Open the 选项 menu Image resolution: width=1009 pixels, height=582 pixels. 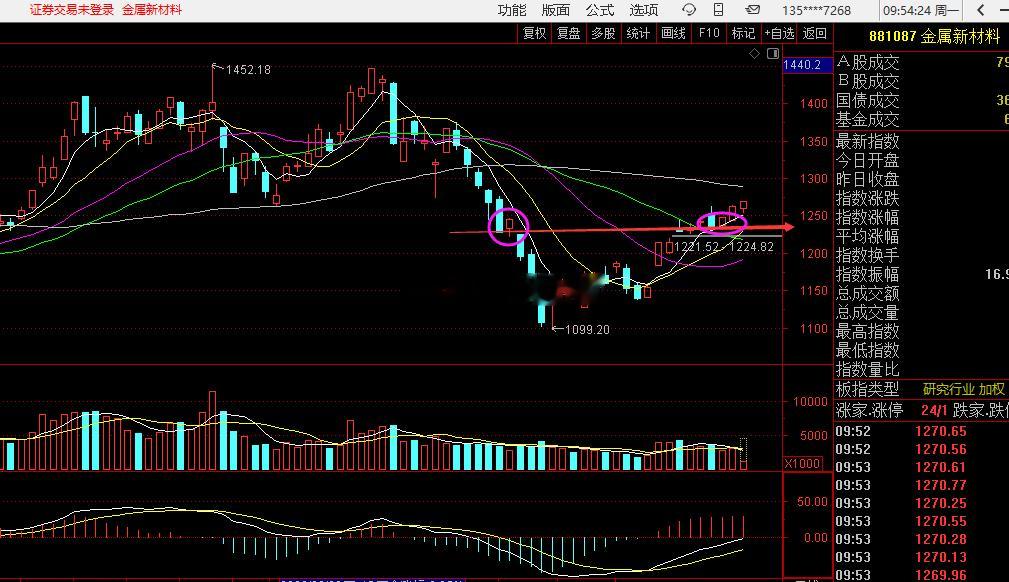643,10
